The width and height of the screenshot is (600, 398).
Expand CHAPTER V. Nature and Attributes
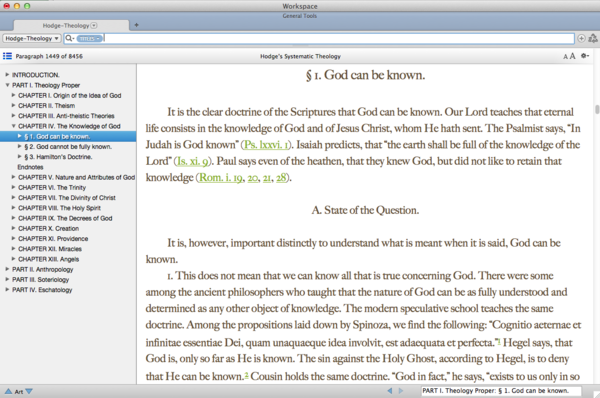click(x=13, y=177)
